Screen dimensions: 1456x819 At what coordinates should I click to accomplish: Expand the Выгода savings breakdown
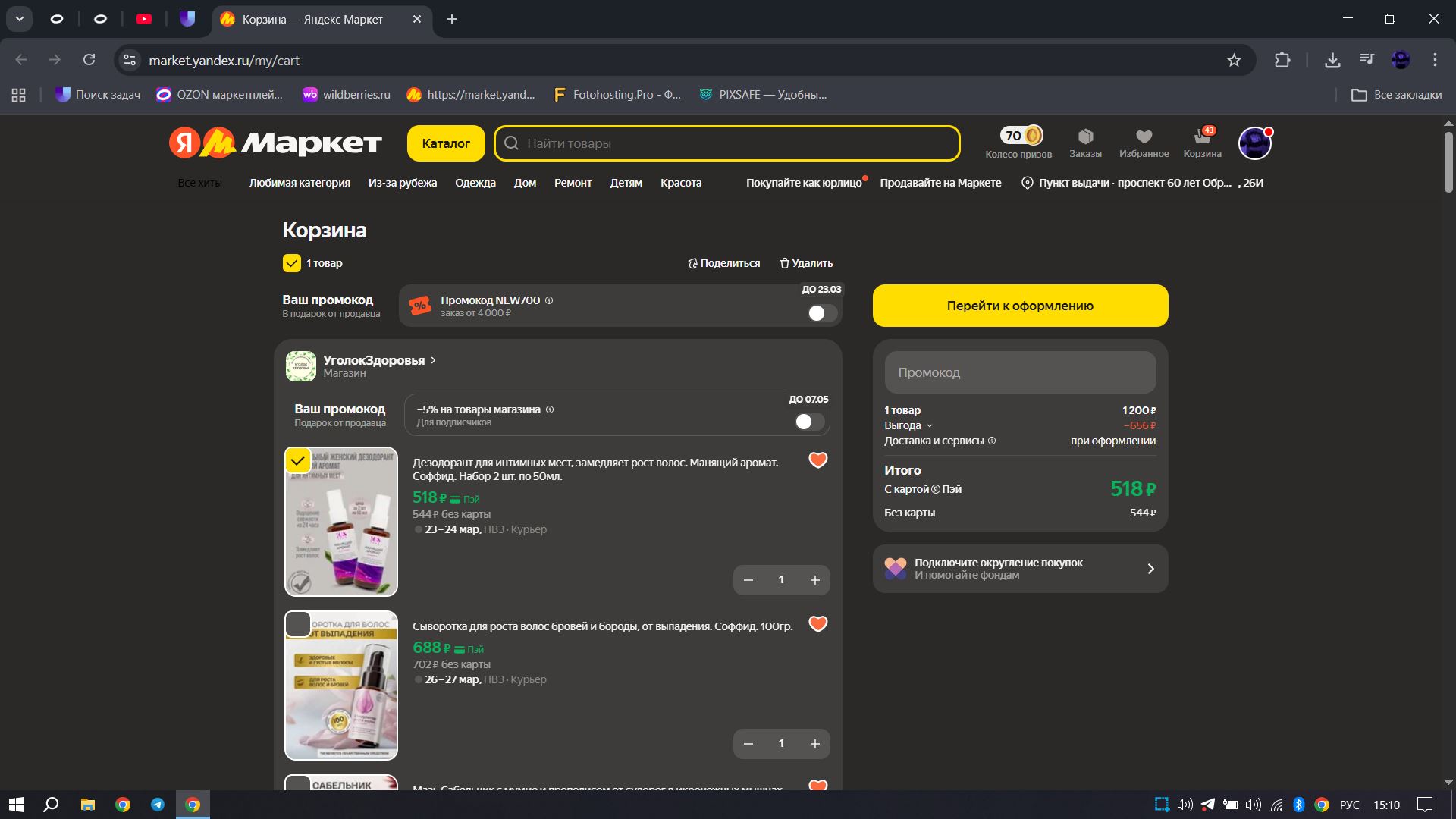930,426
